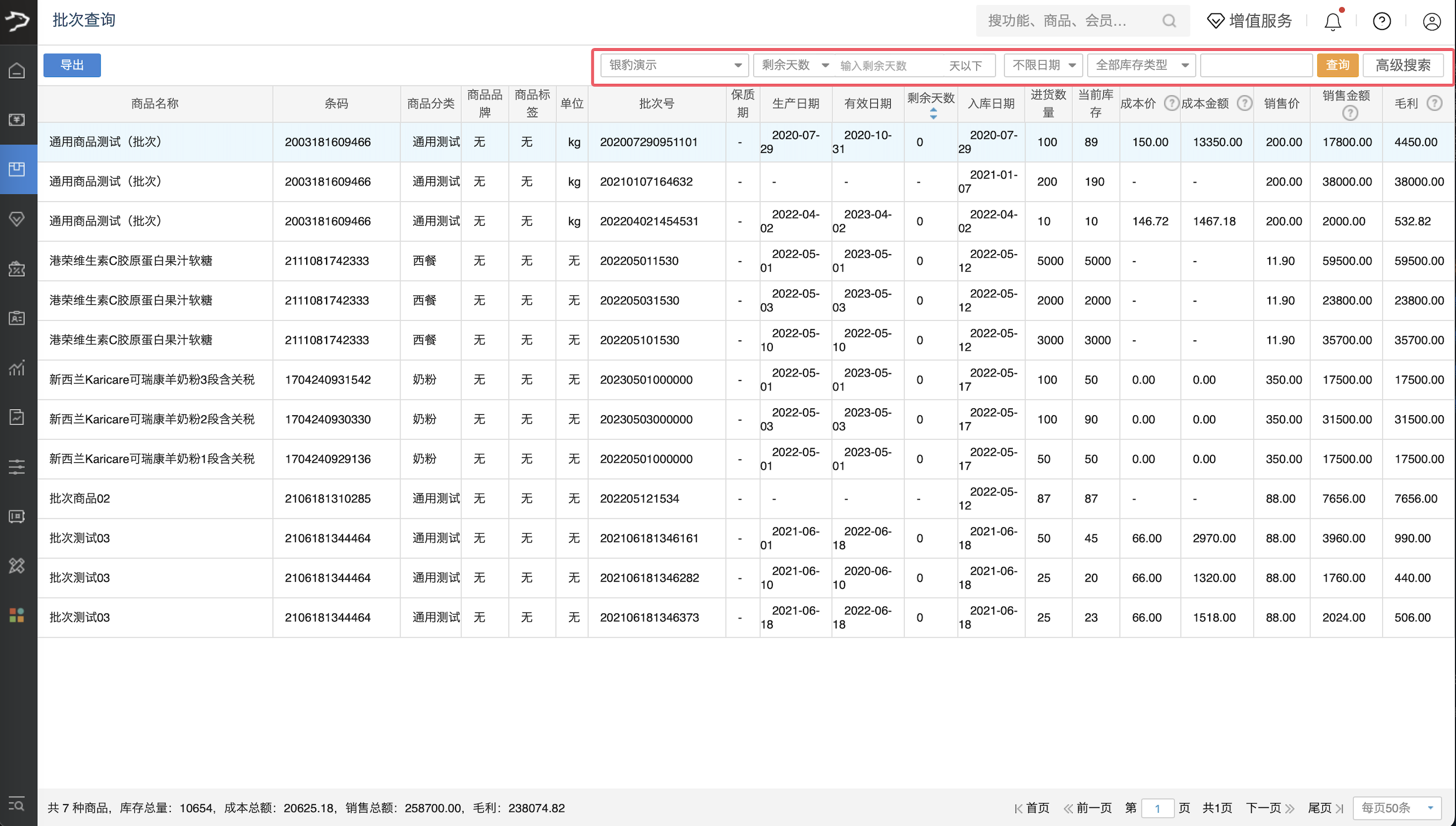Viewport: 1456px width, 826px height.
Task: Click the leopard logo icon
Action: [x=18, y=21]
